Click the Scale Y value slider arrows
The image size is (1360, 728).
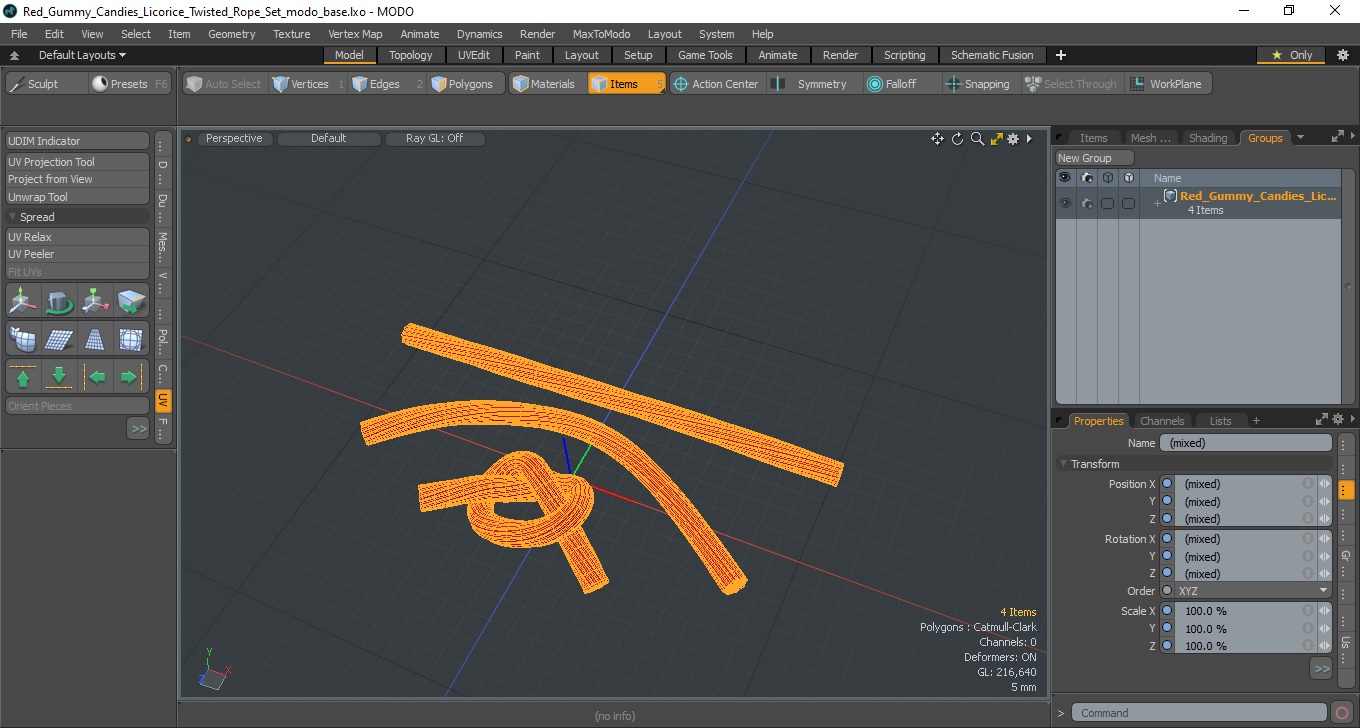point(1325,629)
